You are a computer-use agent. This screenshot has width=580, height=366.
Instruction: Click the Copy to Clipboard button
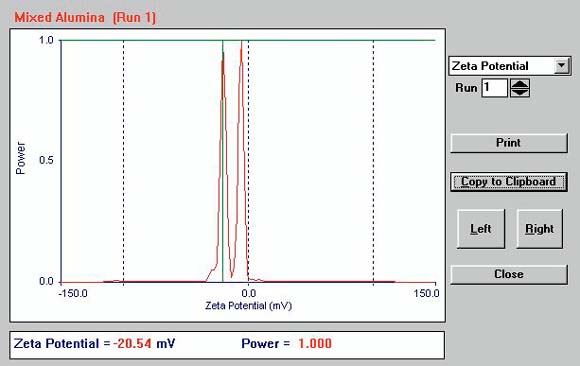[509, 182]
